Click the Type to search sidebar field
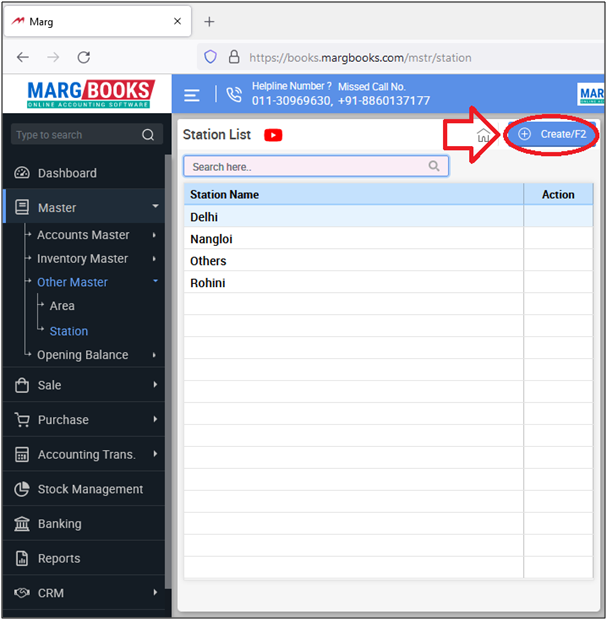 pyautogui.click(x=87, y=135)
